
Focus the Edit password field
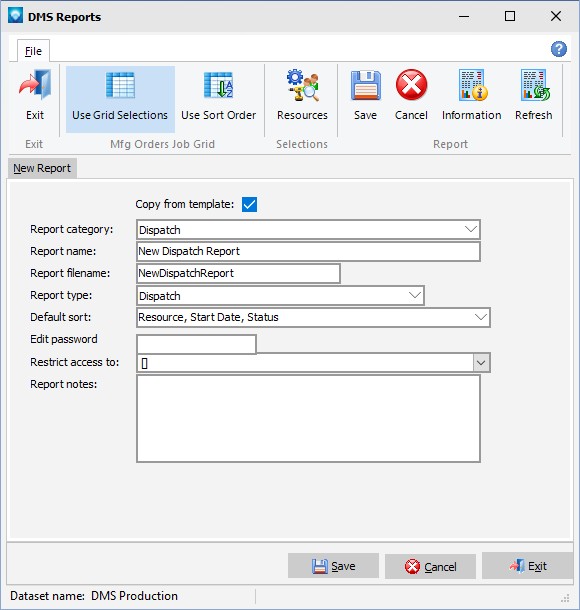click(196, 344)
